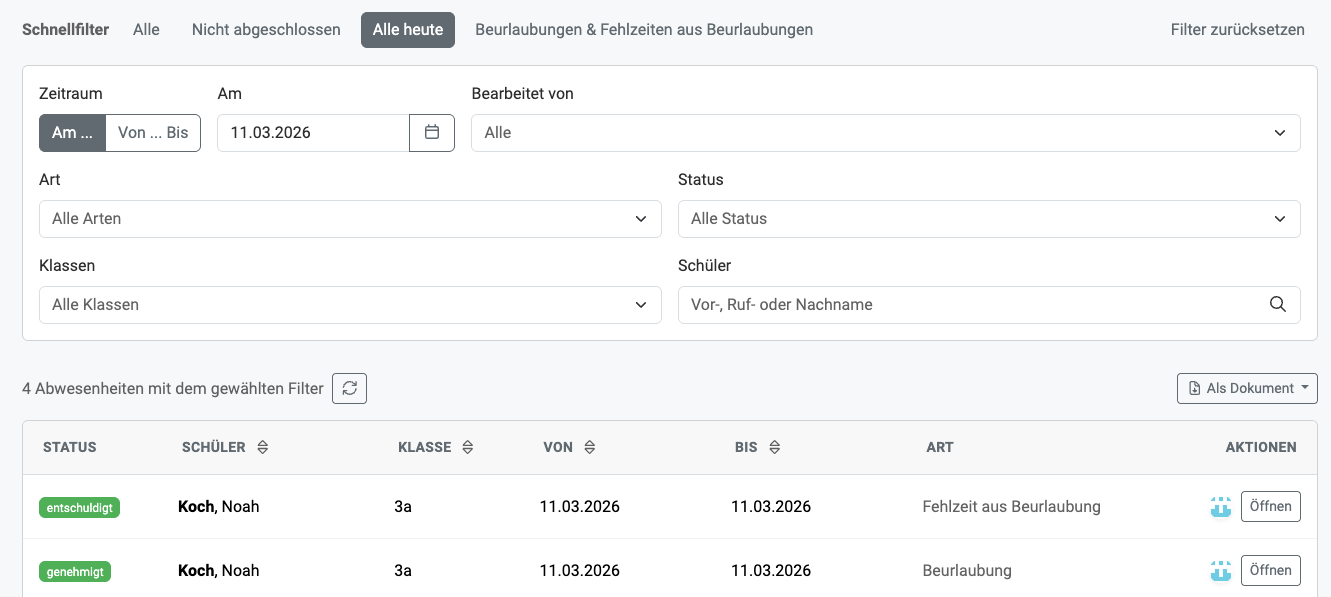The height and width of the screenshot is (597, 1331).
Task: Sort the table by Klasse column
Action: coord(467,448)
